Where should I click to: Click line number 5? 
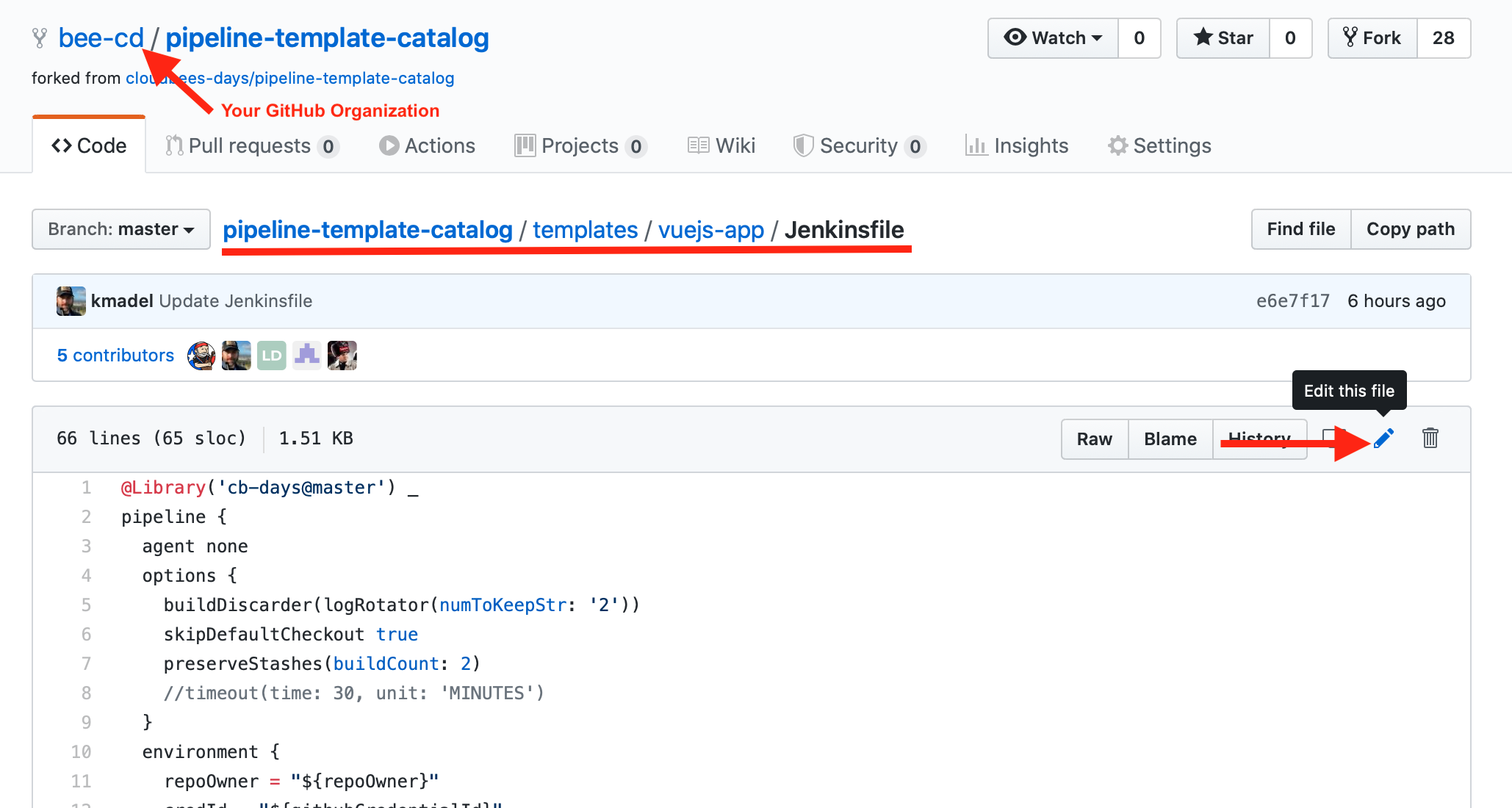tap(86, 605)
